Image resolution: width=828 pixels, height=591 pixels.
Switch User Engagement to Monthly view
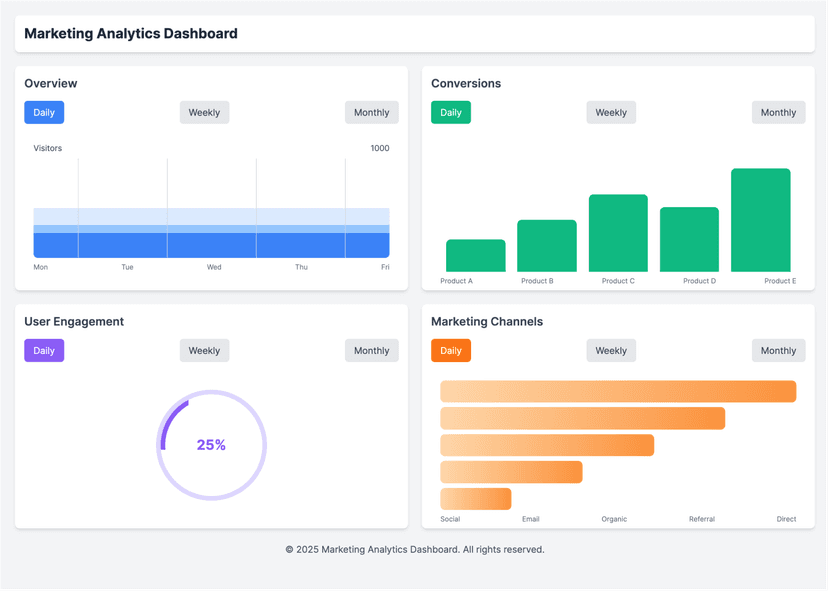click(x=371, y=350)
